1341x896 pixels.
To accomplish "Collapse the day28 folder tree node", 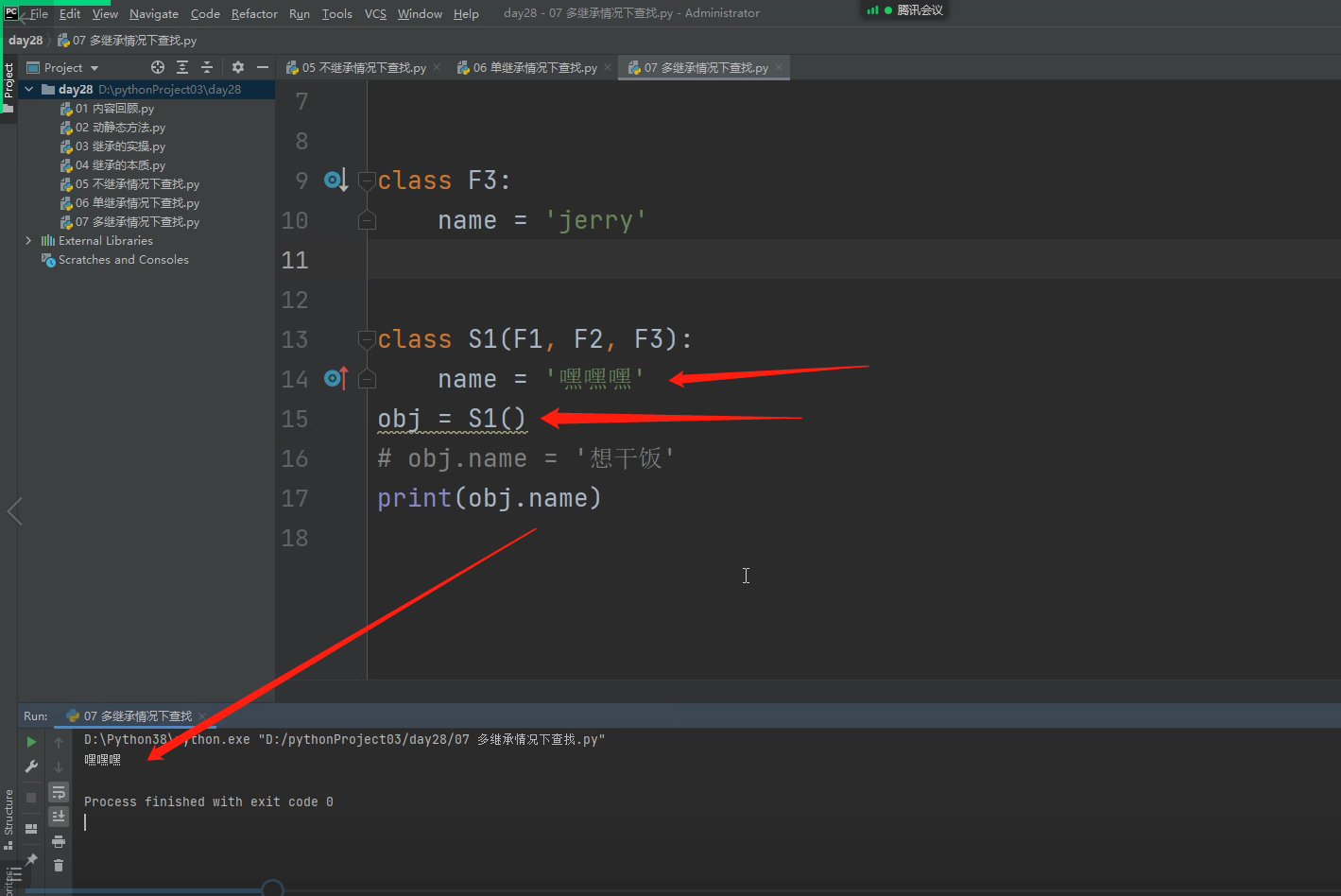I will point(28,89).
